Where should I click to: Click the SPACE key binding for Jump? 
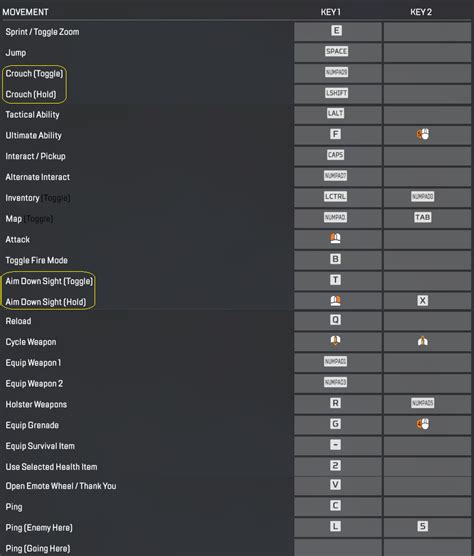tap(336, 51)
